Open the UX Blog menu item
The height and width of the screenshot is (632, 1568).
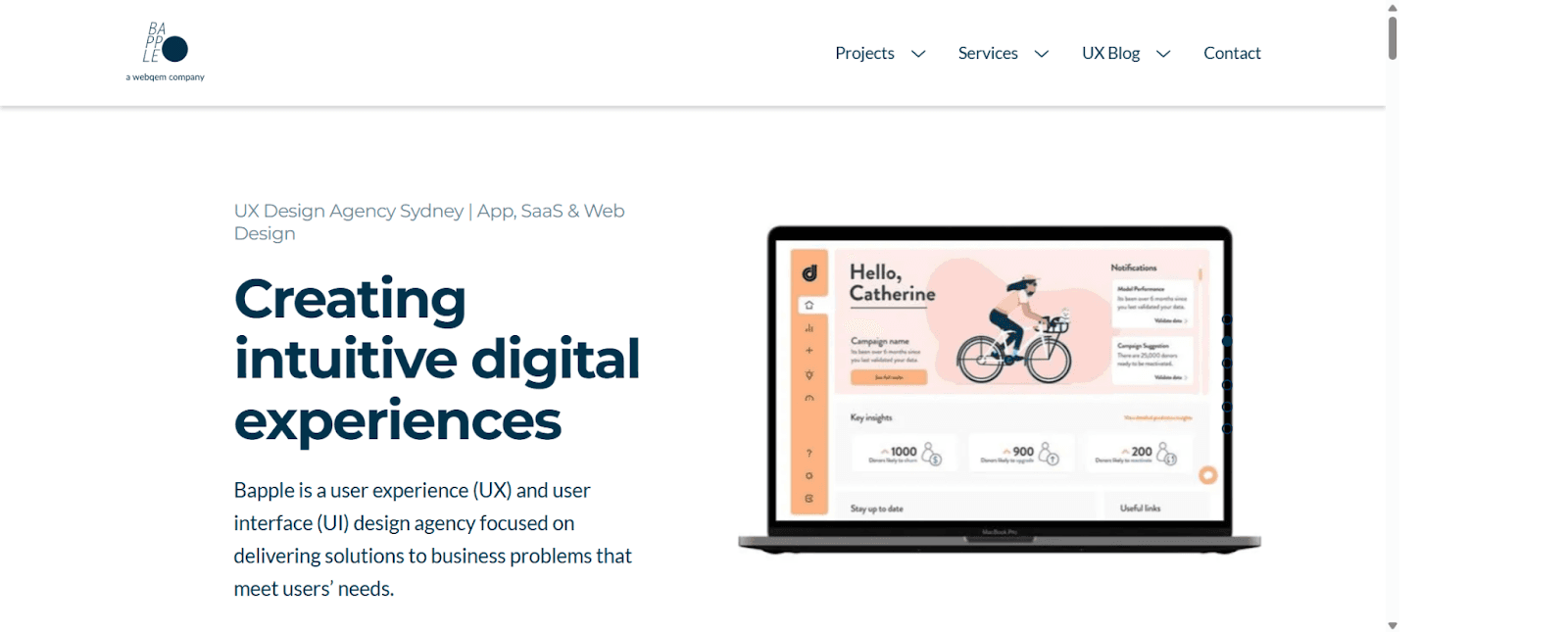(1110, 53)
